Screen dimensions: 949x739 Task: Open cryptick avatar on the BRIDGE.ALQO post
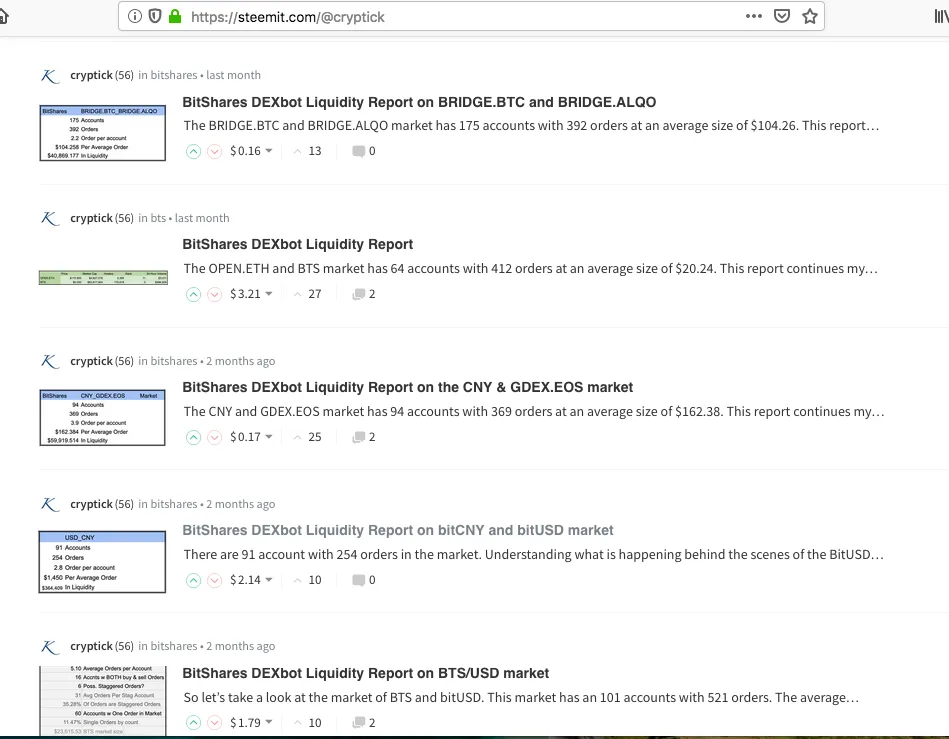tap(50, 76)
